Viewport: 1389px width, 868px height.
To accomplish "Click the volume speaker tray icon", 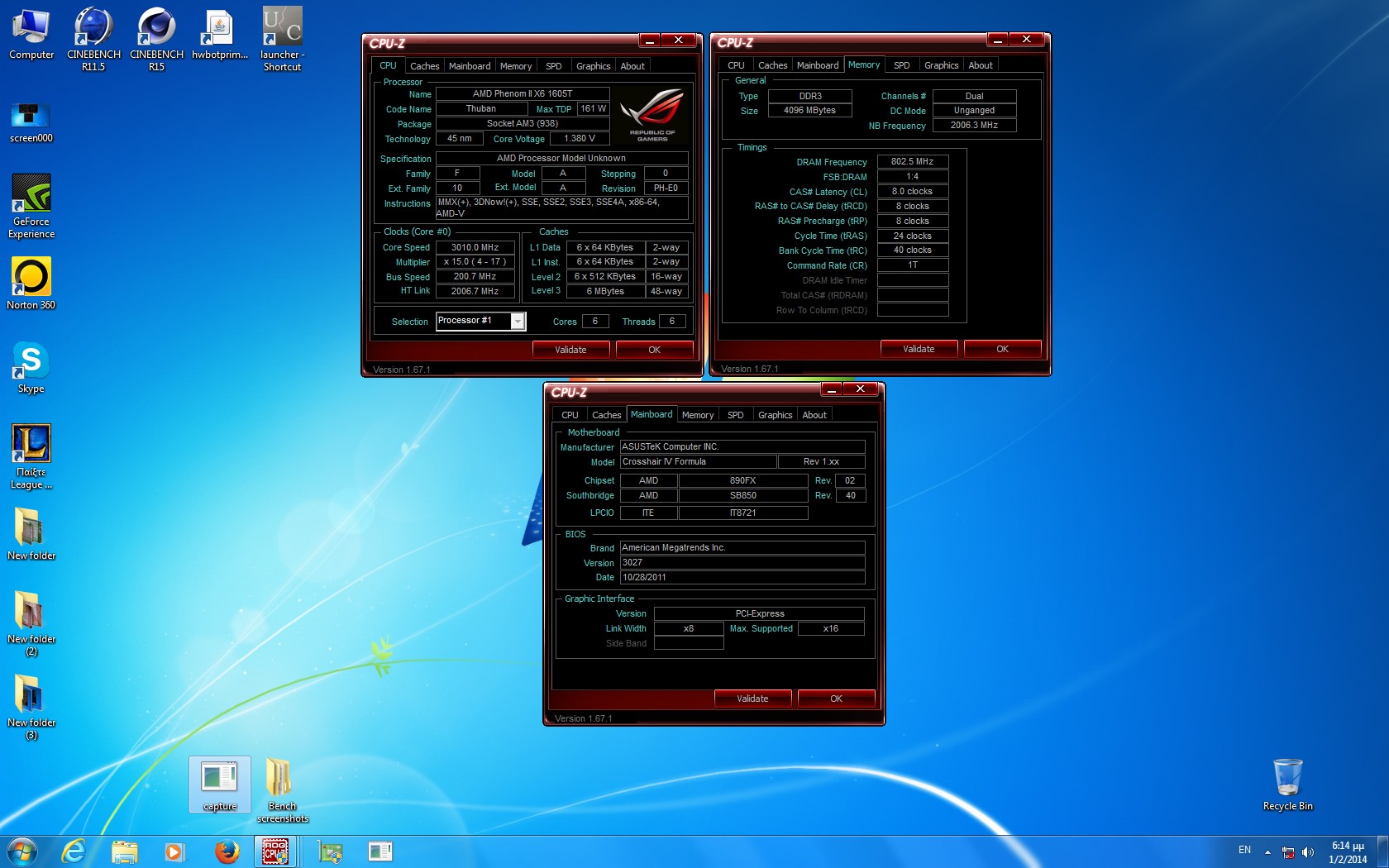I will point(1308,851).
